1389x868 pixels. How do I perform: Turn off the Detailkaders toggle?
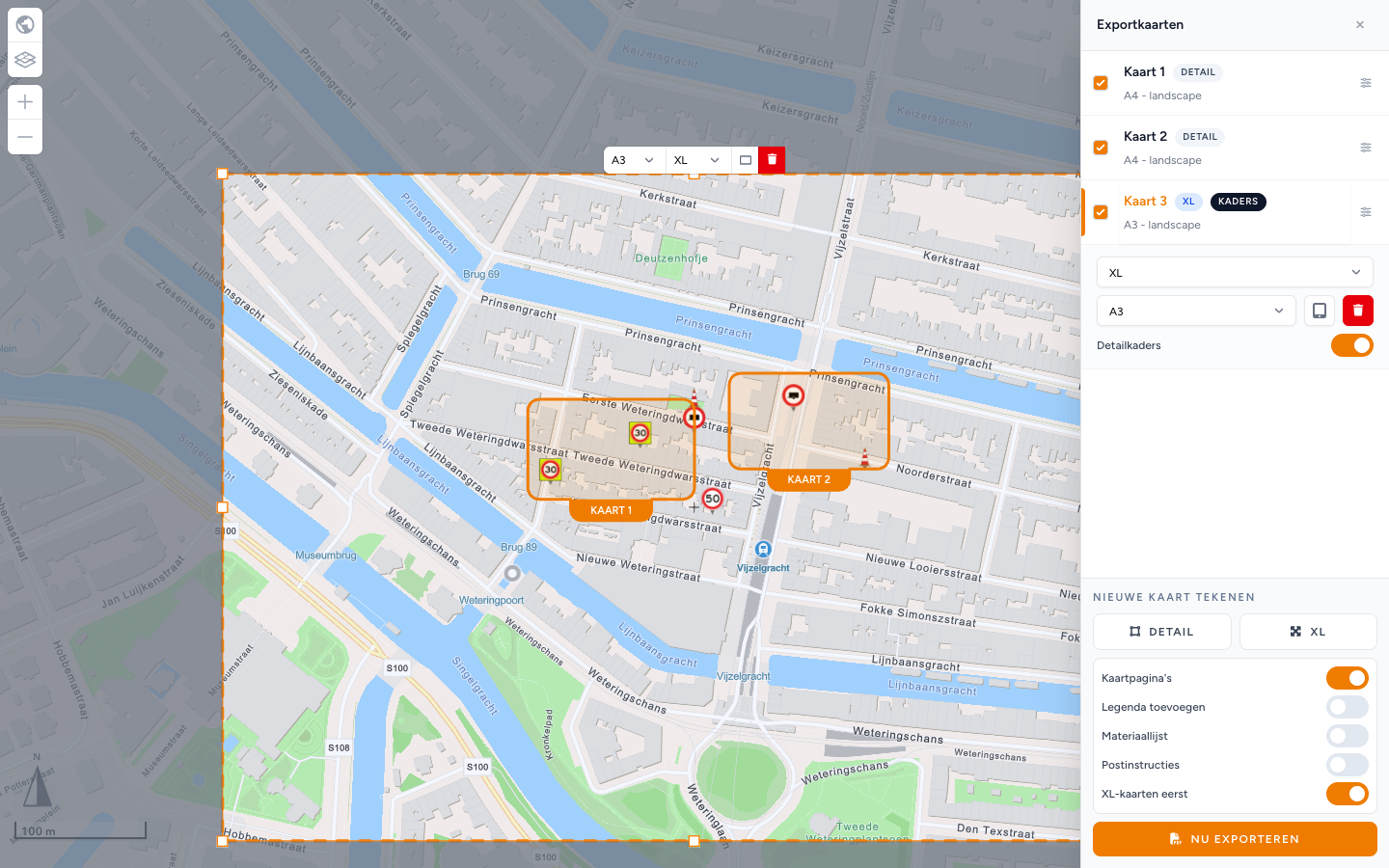tap(1352, 345)
